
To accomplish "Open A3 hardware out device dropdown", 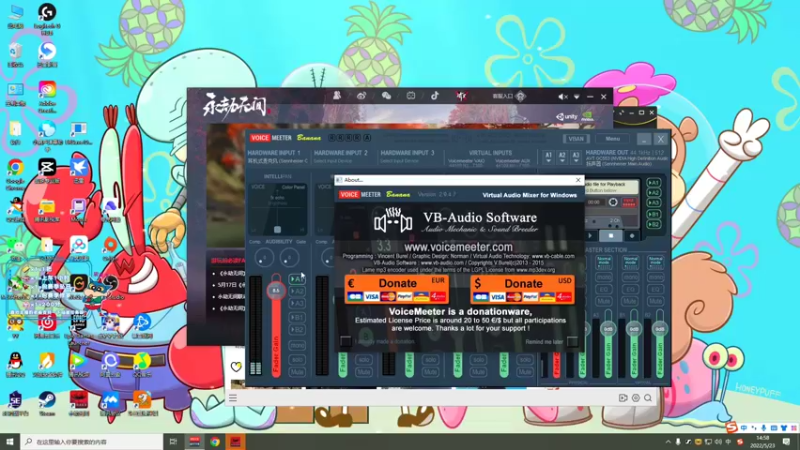I will tap(576, 157).
